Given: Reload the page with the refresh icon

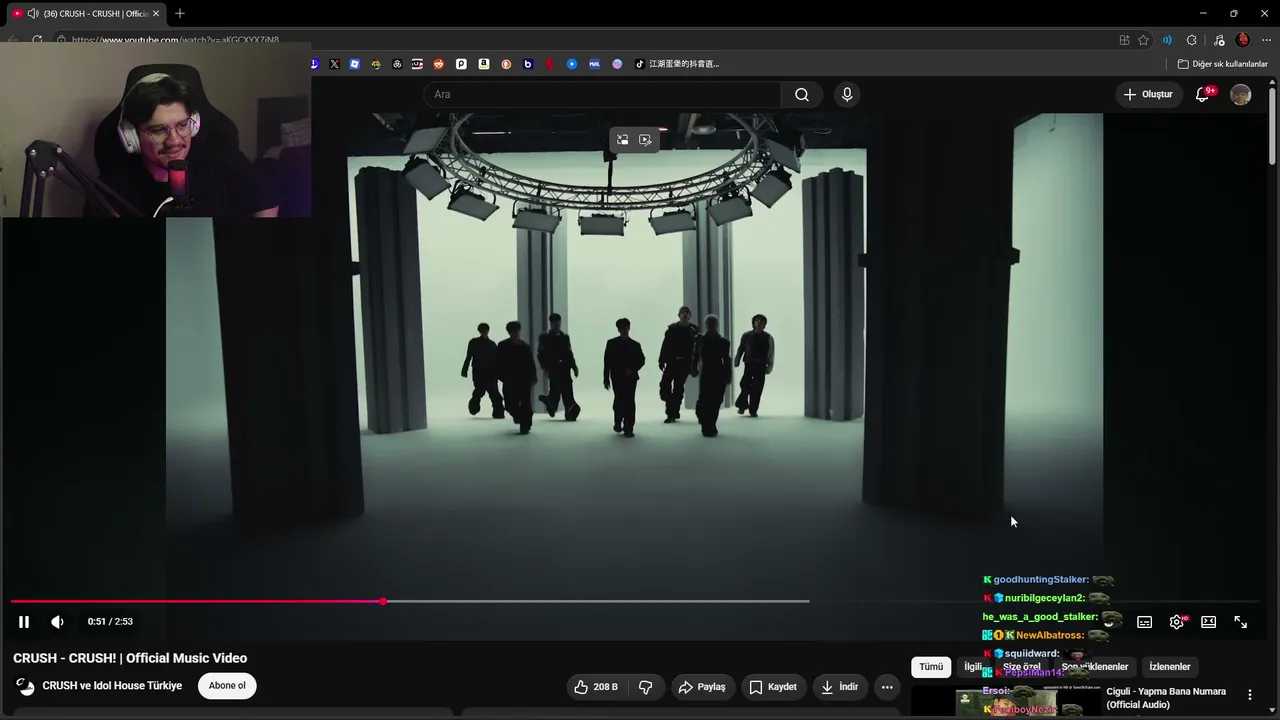Looking at the screenshot, I should [x=37, y=40].
